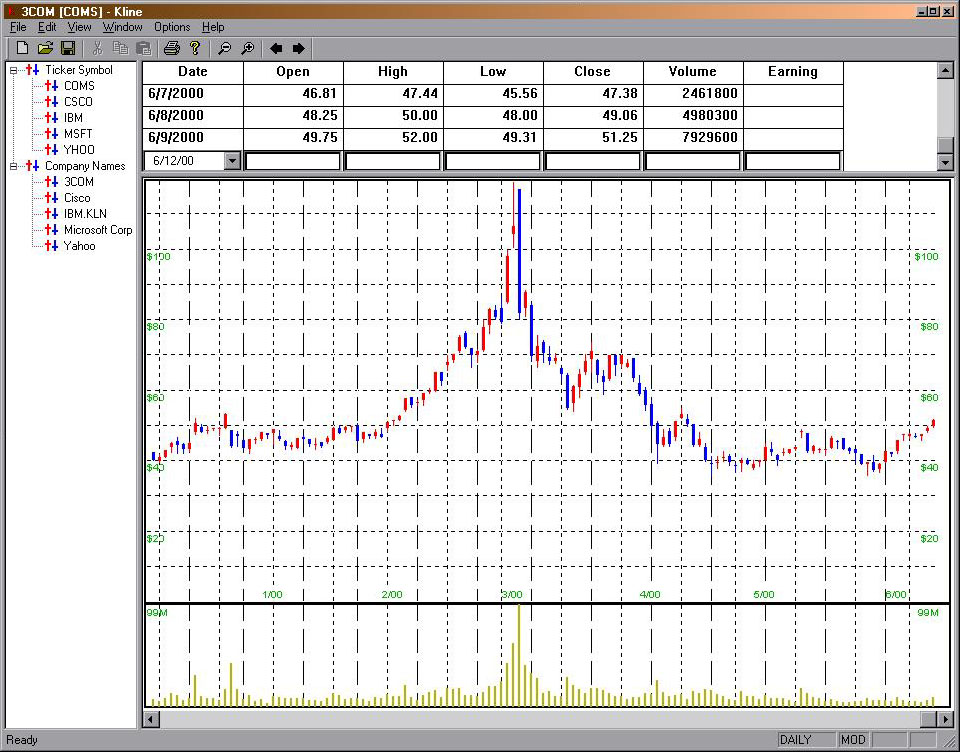Viewport: 960px width, 752px height.
Task: Click the left arrow toolbar button
Action: coord(276,48)
